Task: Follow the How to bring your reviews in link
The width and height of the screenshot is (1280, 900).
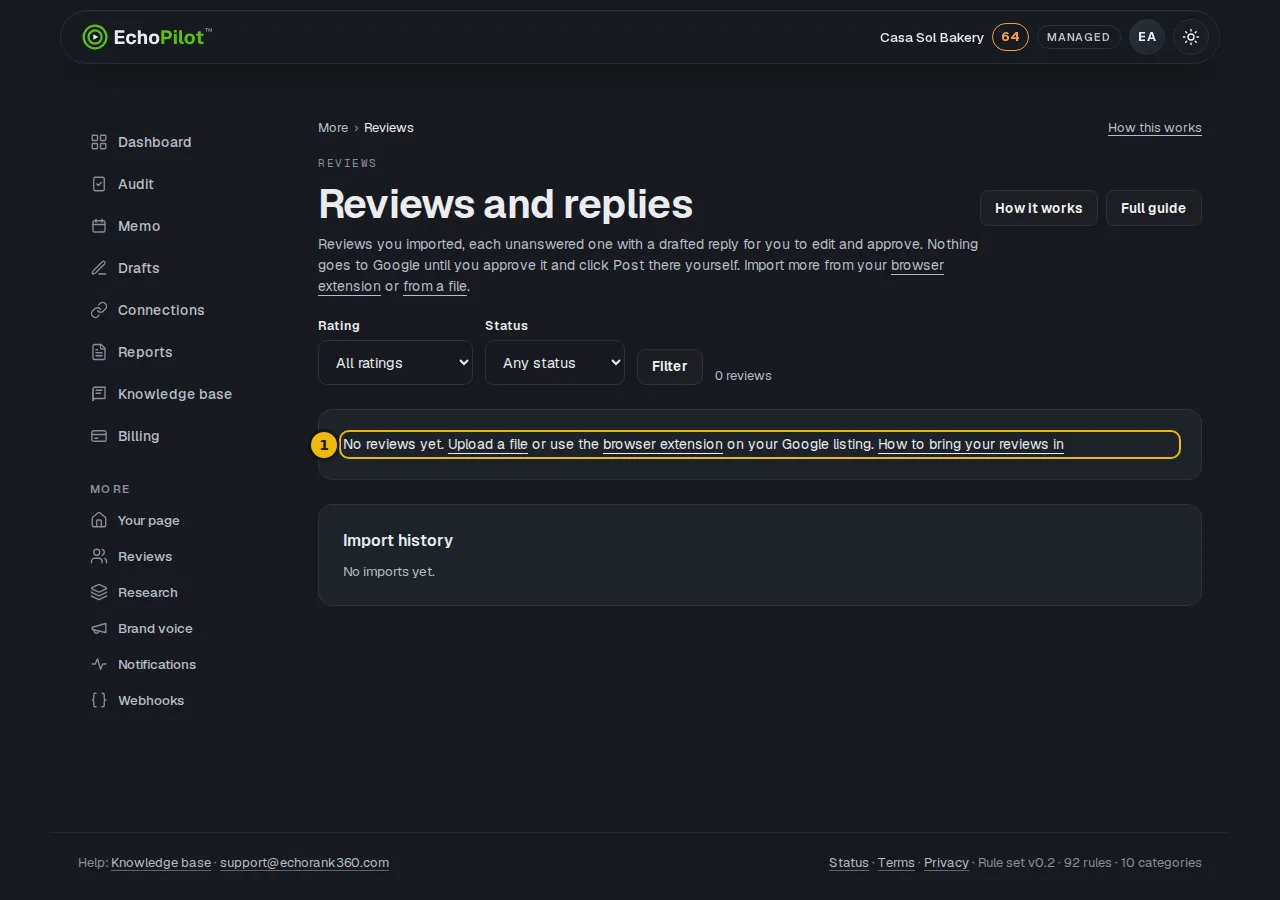Action: (x=971, y=444)
